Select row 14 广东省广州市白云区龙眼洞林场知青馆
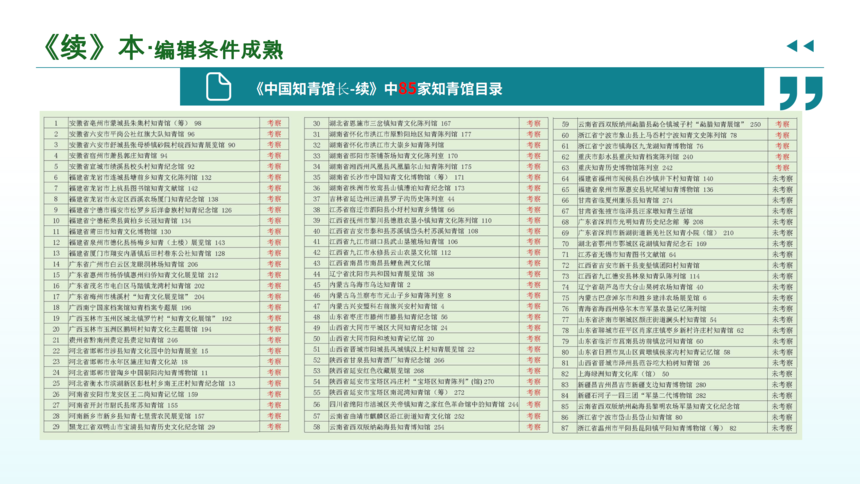This screenshot has height=484, width=860. [x=166, y=264]
